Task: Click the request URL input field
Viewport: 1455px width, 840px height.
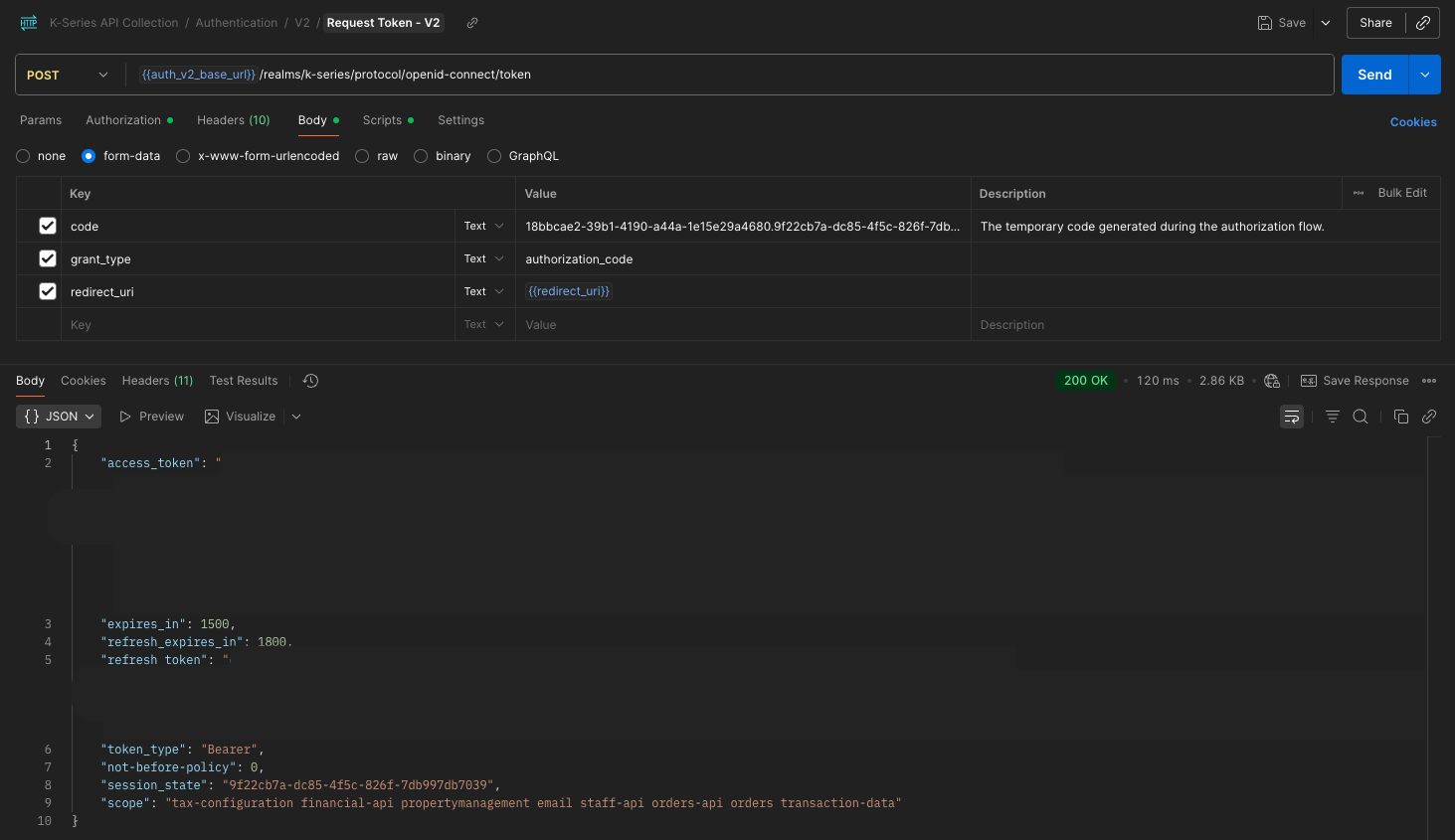Action: 696,74
